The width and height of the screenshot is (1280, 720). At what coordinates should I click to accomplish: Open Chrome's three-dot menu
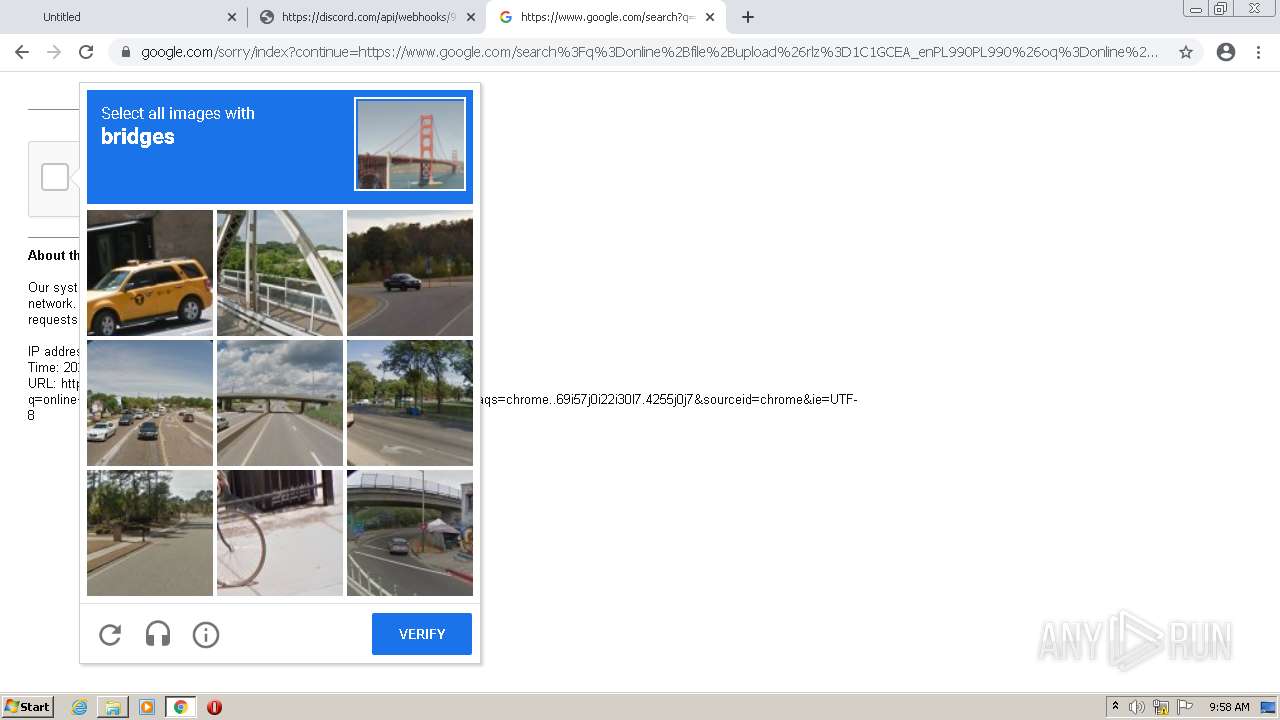[x=1258, y=52]
